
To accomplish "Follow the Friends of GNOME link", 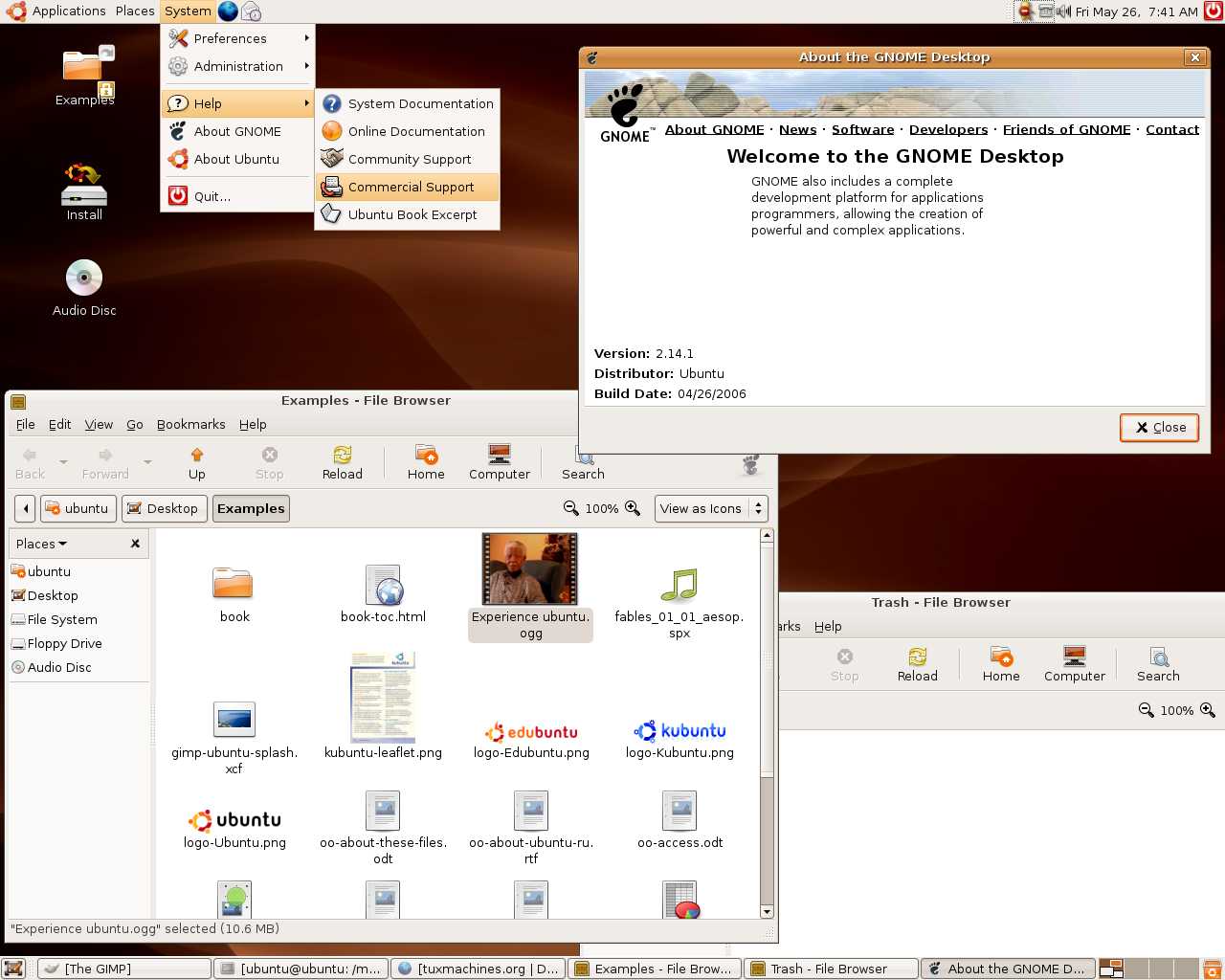I will coord(1066,129).
